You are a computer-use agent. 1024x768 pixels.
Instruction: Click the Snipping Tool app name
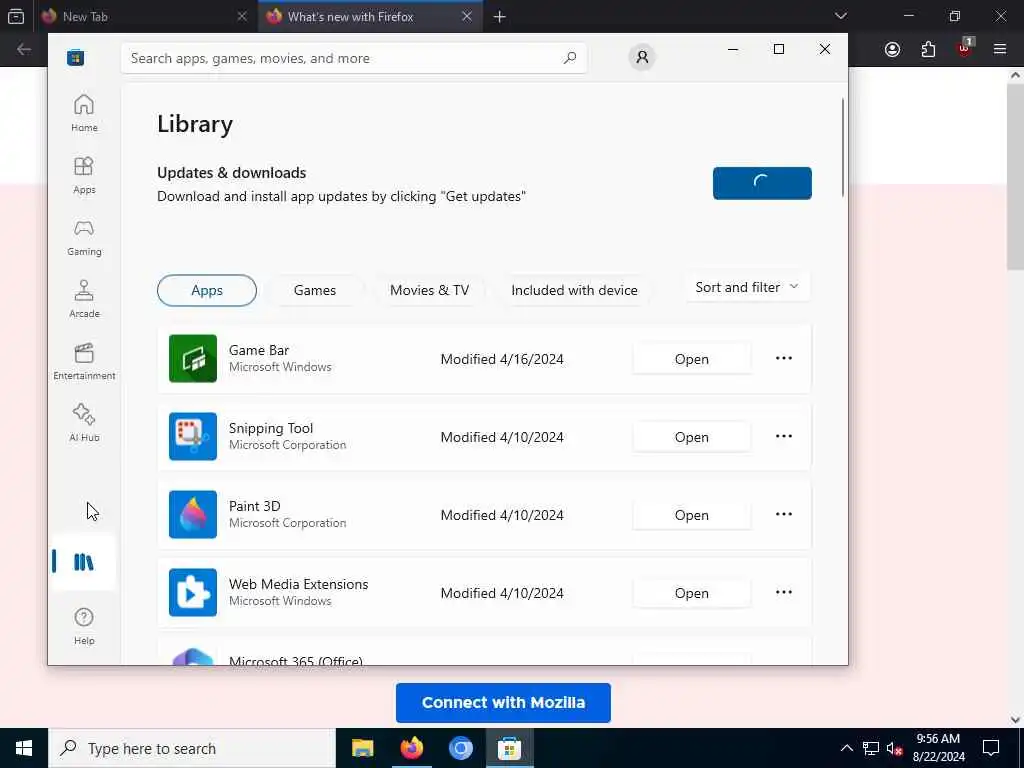pos(271,428)
